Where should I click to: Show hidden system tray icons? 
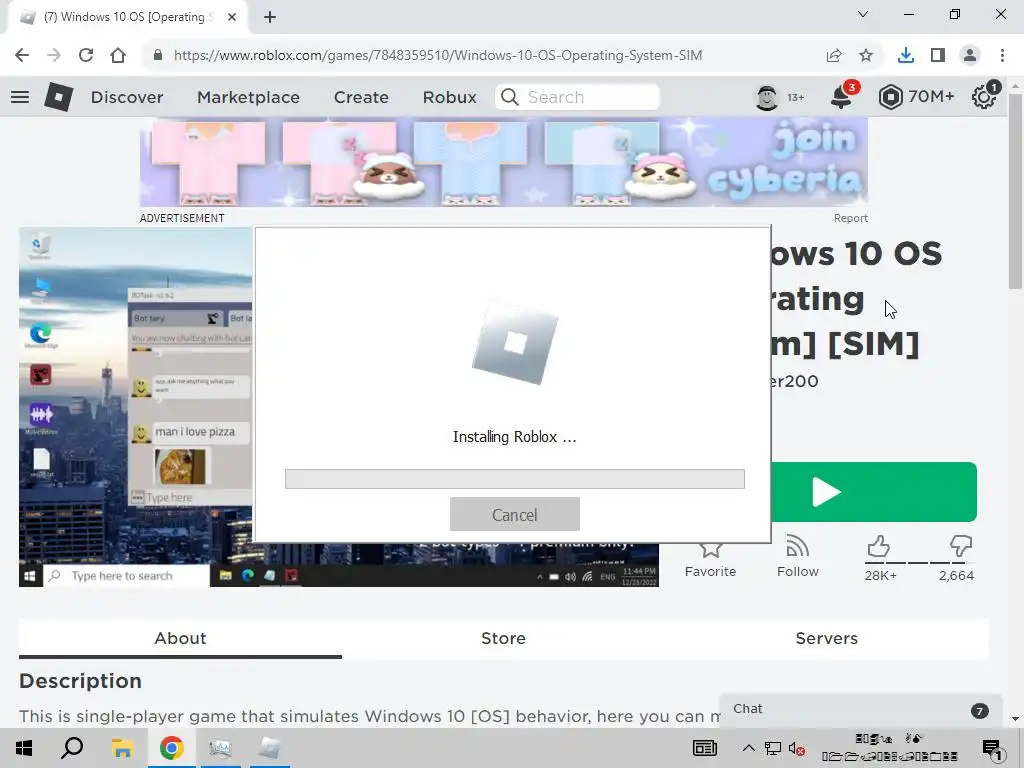click(x=748, y=748)
